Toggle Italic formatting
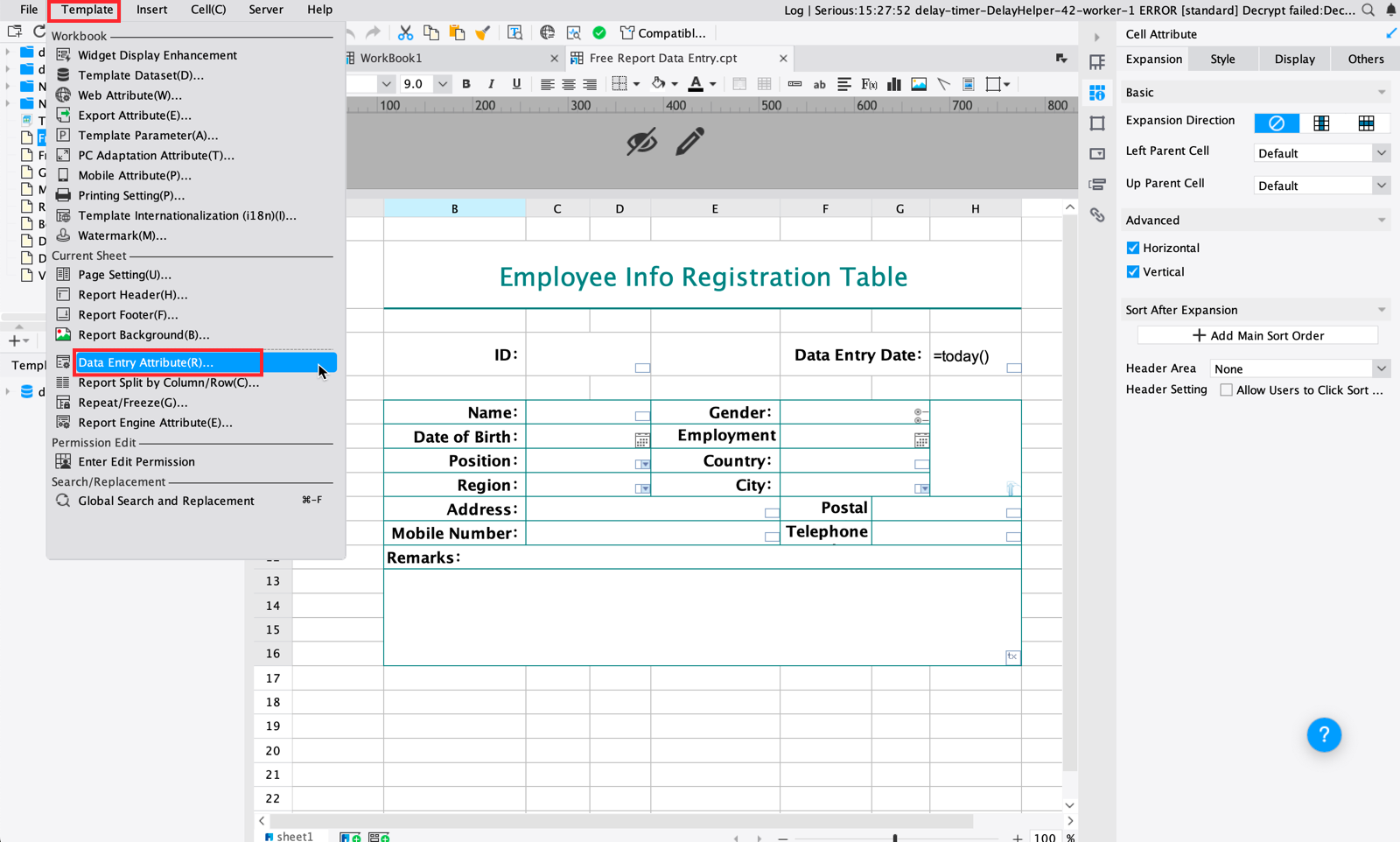This screenshot has width=1400, height=842. (x=491, y=84)
